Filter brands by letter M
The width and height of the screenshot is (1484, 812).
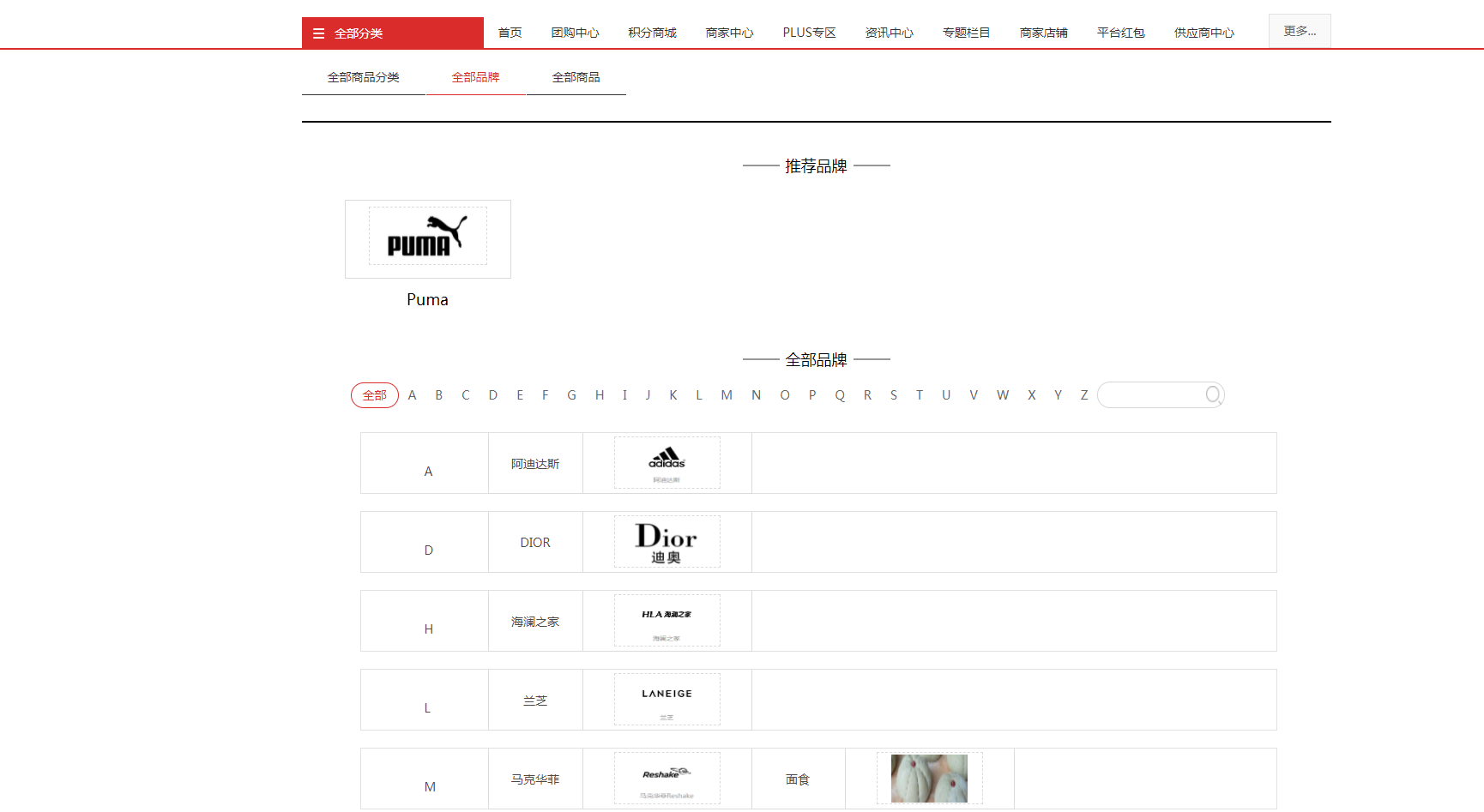pyautogui.click(x=727, y=395)
